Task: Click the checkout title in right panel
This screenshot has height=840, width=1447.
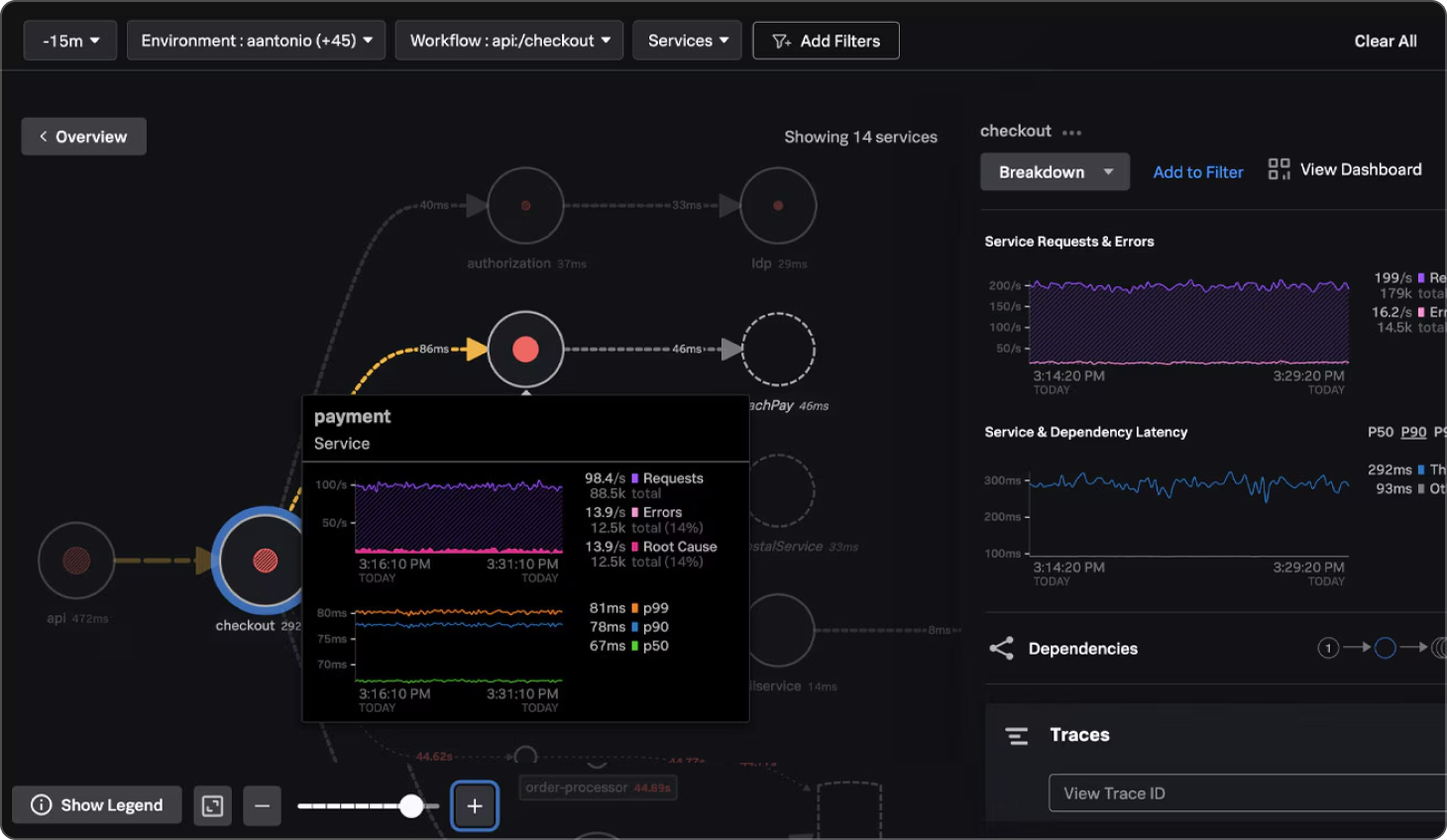Action: (1015, 131)
